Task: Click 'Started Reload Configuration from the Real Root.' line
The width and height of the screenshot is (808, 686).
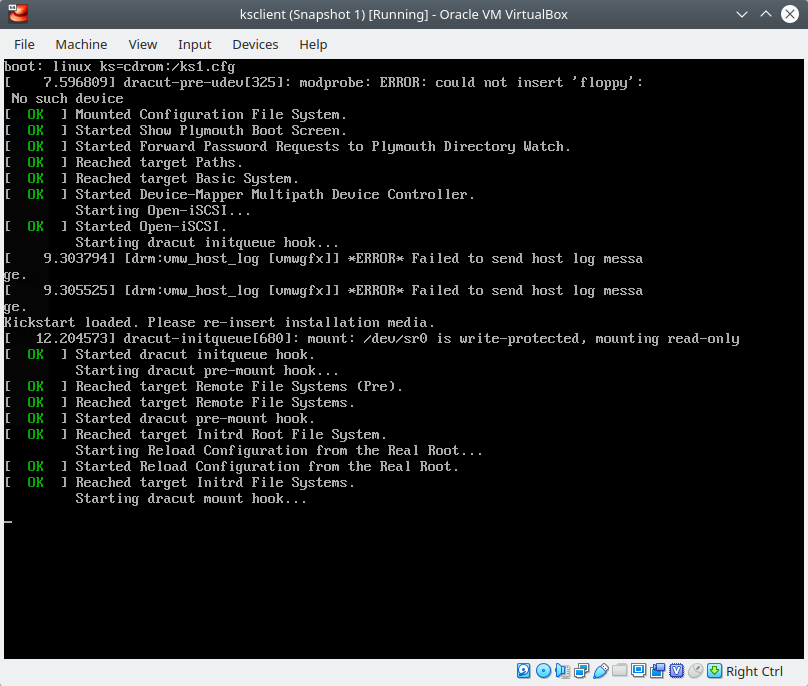Action: pyautogui.click(x=231, y=466)
